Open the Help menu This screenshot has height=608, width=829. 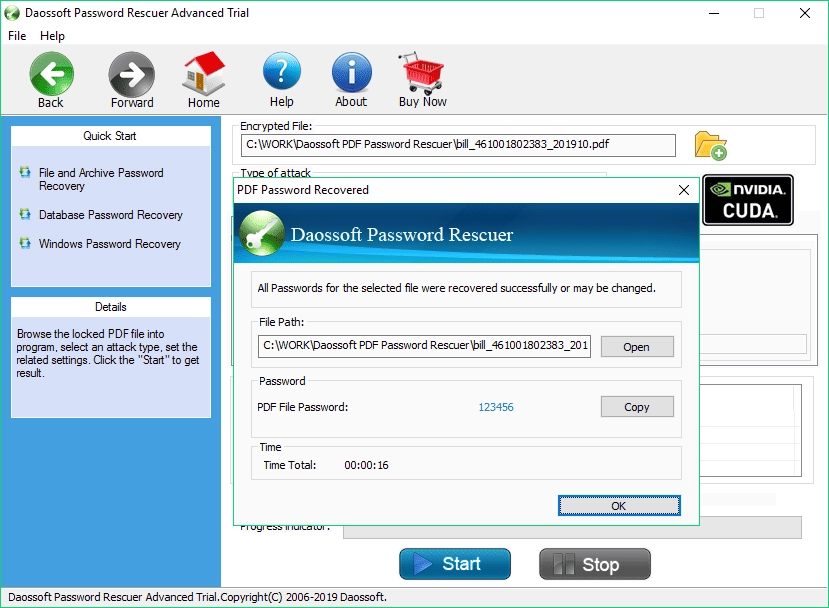pyautogui.click(x=52, y=36)
